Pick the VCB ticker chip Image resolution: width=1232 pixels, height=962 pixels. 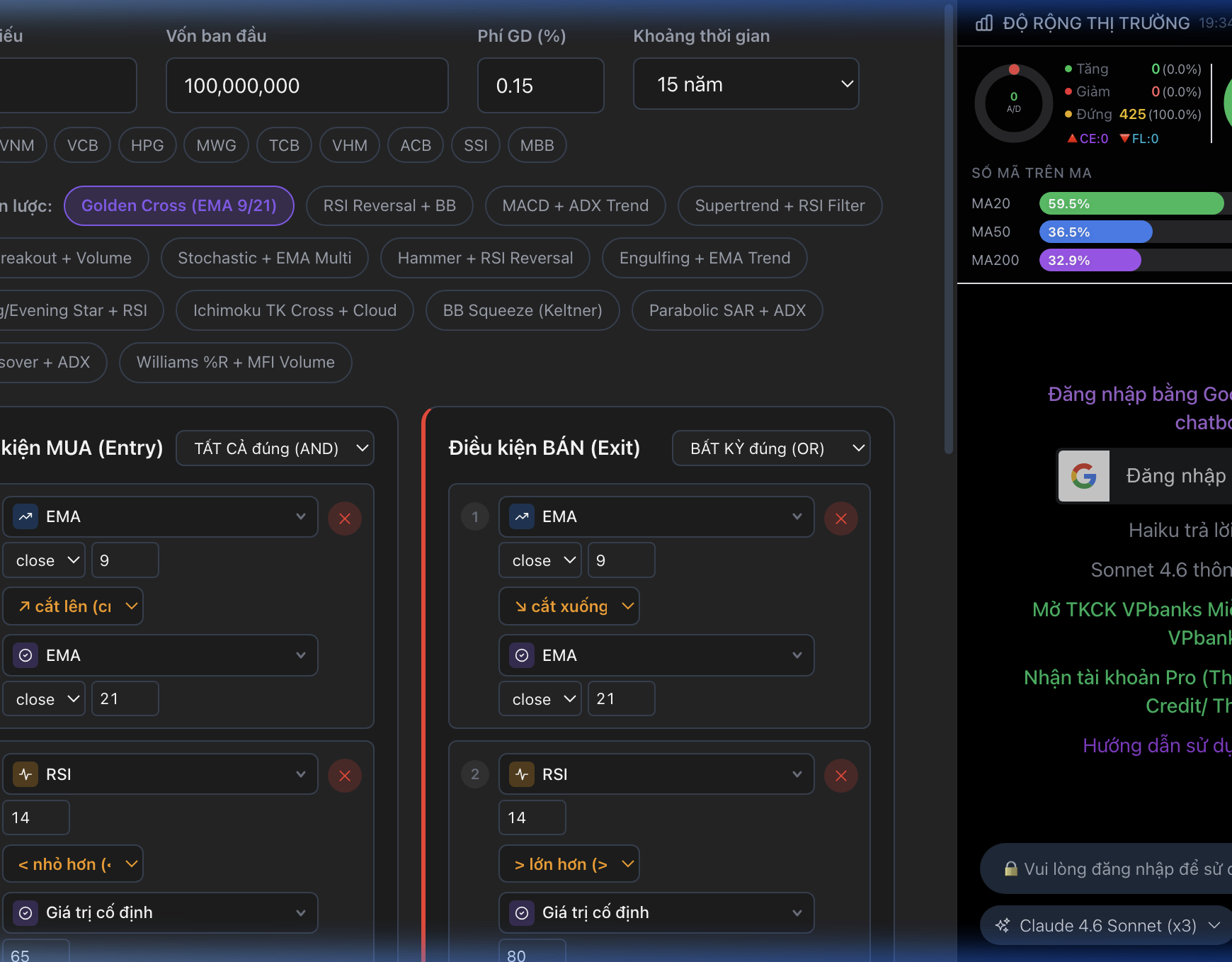(x=82, y=145)
